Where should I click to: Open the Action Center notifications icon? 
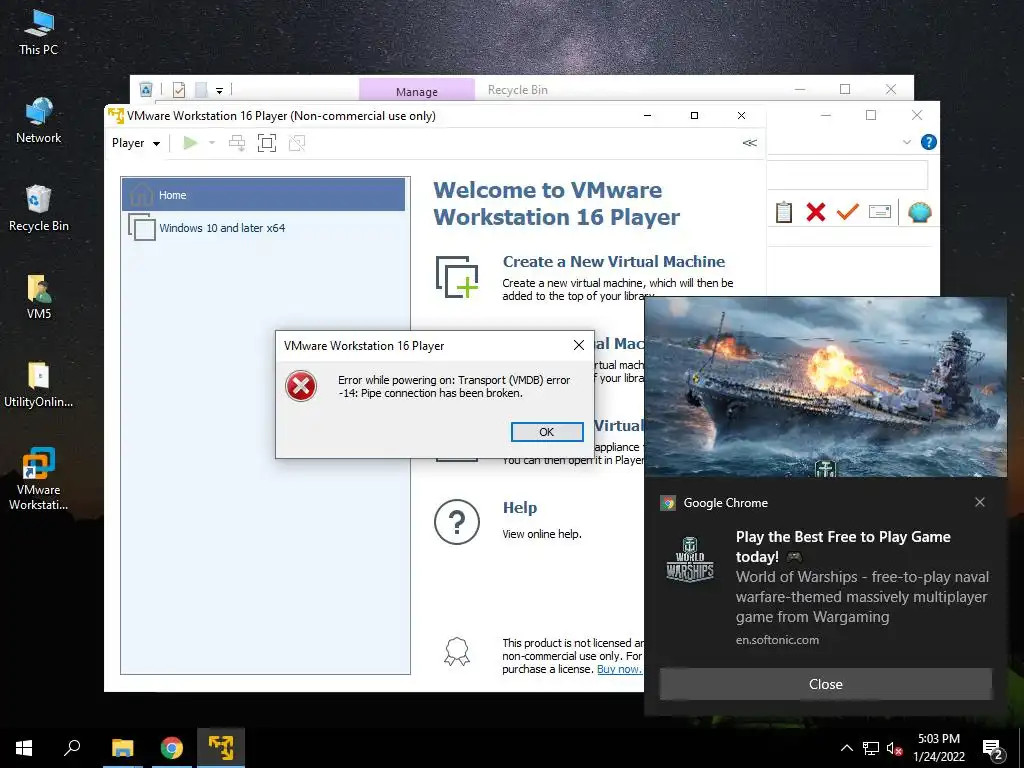[993, 749]
